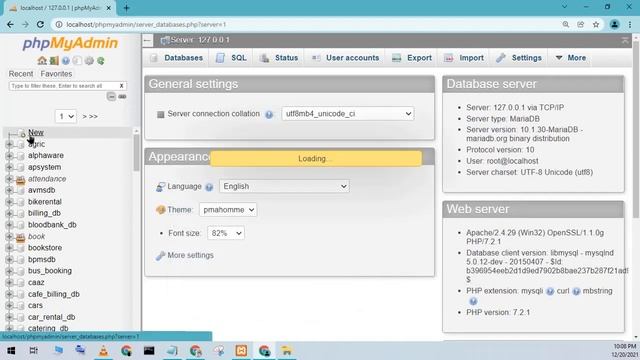Open the Theme dropdown showing pmahomme
The height and width of the screenshot is (360, 640).
coord(228,210)
